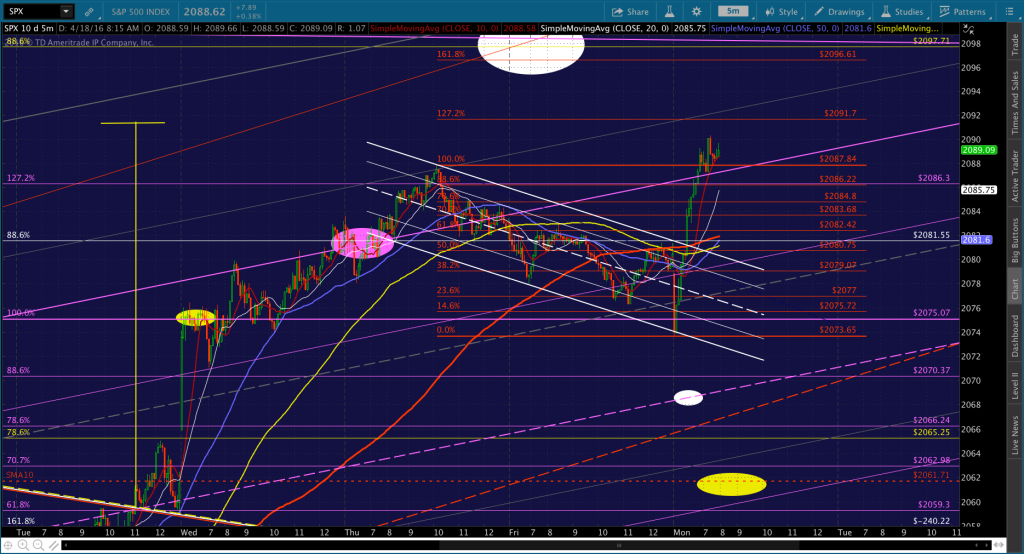Click the Share button
Screen dimensions: 1024x554
(630, 12)
